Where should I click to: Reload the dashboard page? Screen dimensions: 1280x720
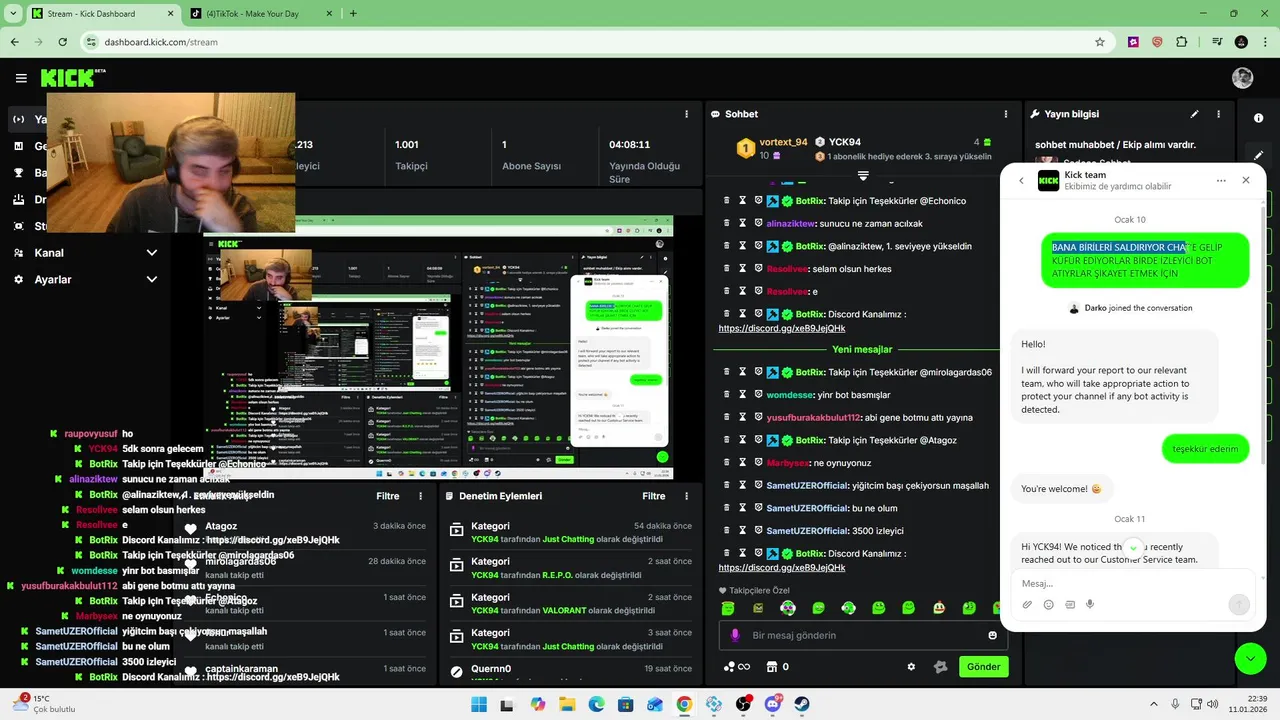click(63, 42)
